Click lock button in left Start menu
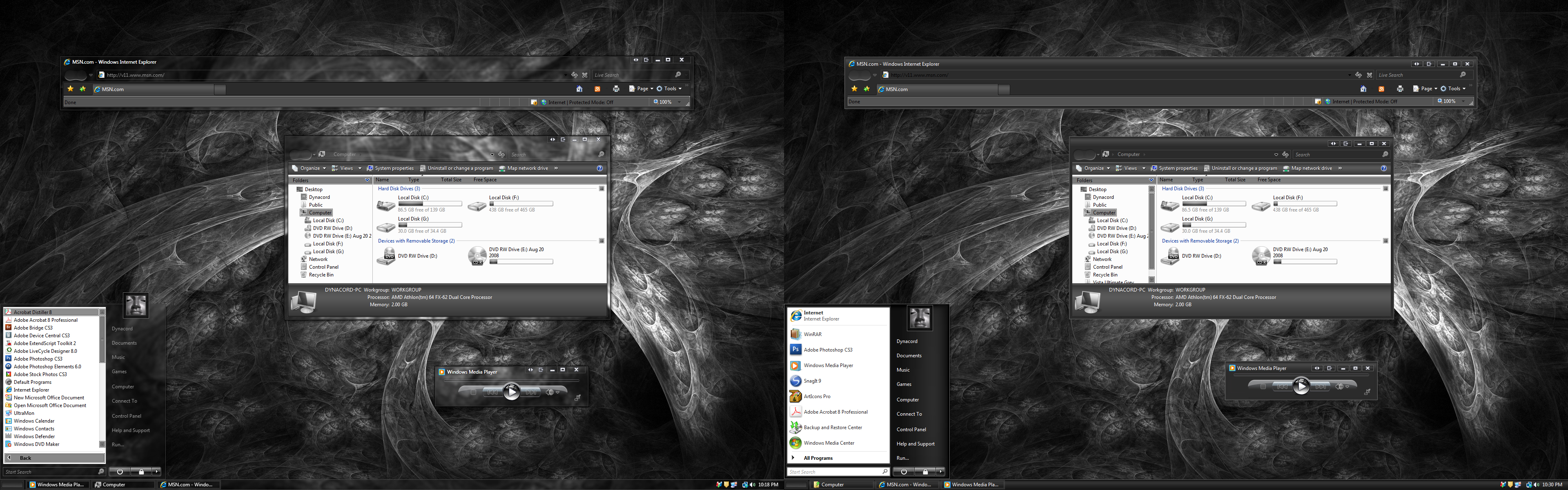Viewport: 1568px width, 490px height. click(x=141, y=472)
